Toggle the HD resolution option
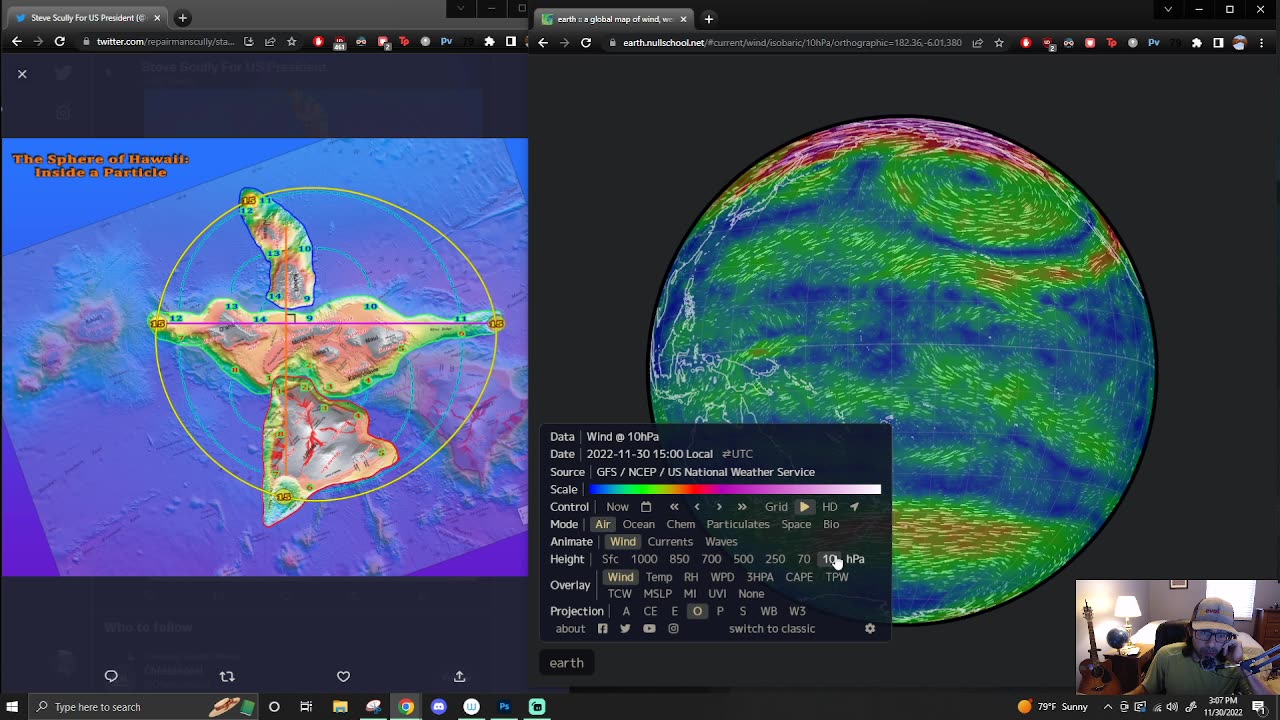The width and height of the screenshot is (1280, 720). point(830,507)
